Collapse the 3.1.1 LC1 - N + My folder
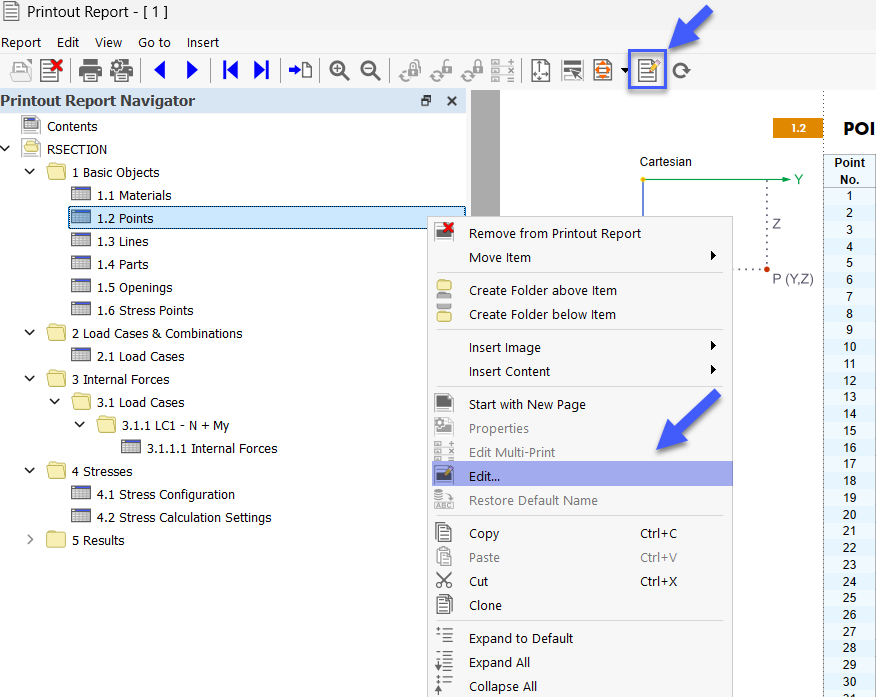The width and height of the screenshot is (876, 697). tap(80, 424)
